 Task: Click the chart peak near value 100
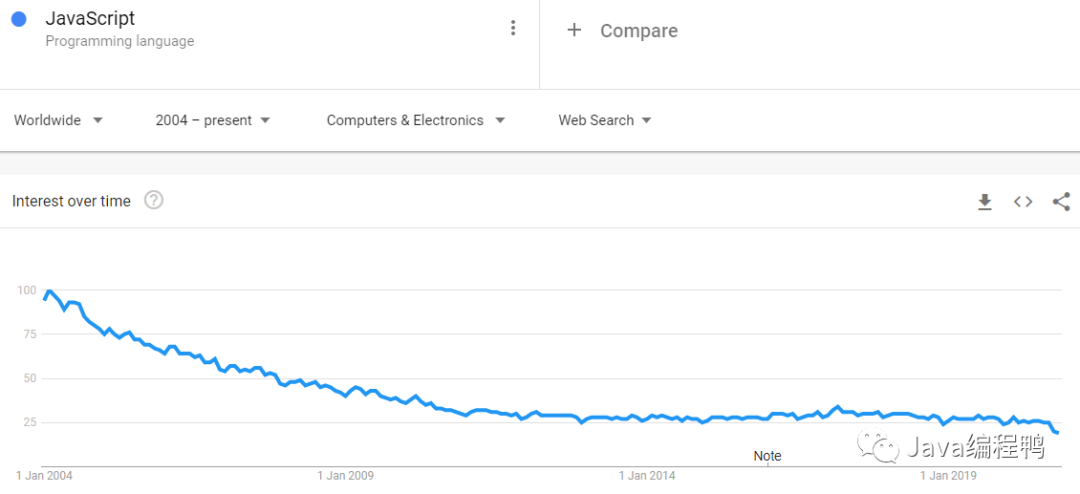[49, 291]
